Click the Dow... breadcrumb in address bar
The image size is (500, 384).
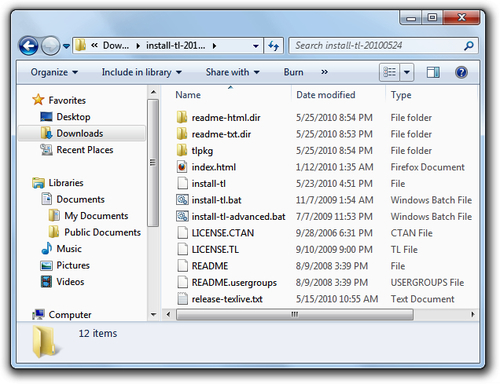tap(116, 46)
